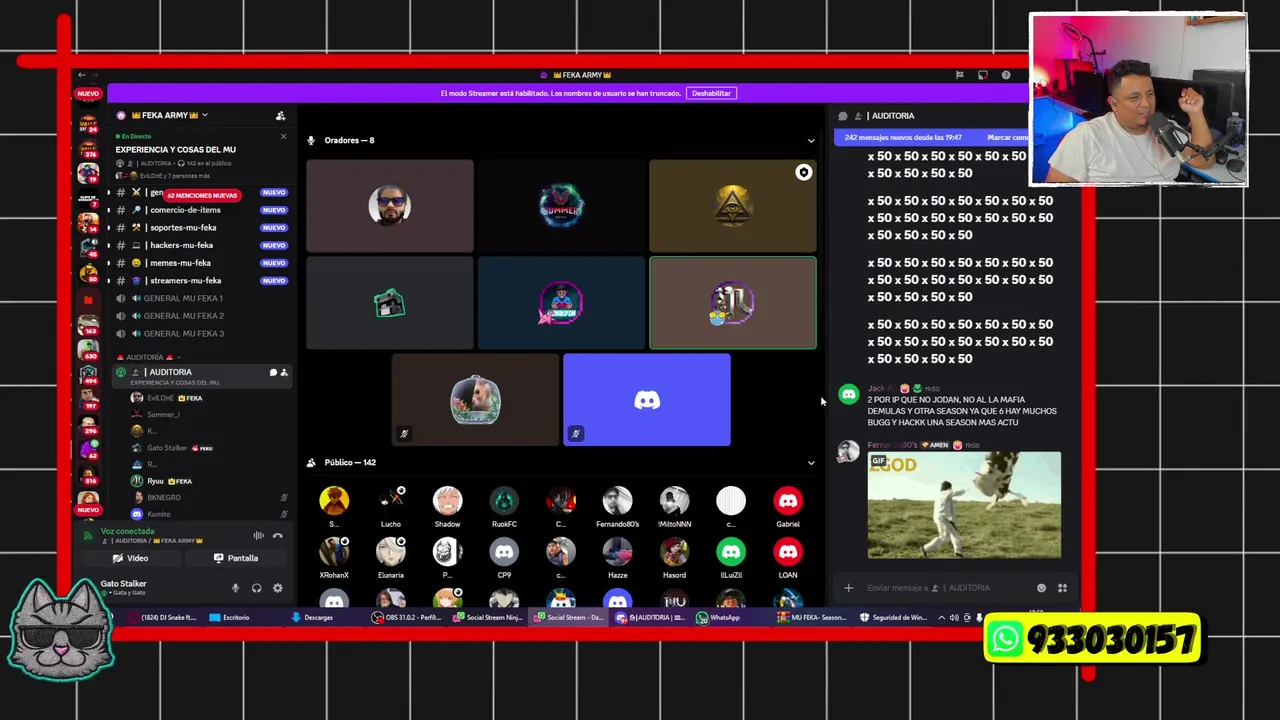Open Descargas from the taskbar
The image size is (1280, 720).
(x=312, y=618)
